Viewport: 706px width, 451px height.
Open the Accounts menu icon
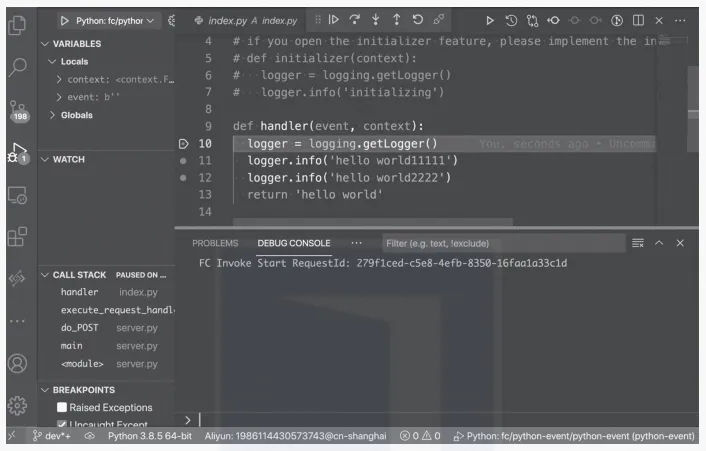[18, 363]
